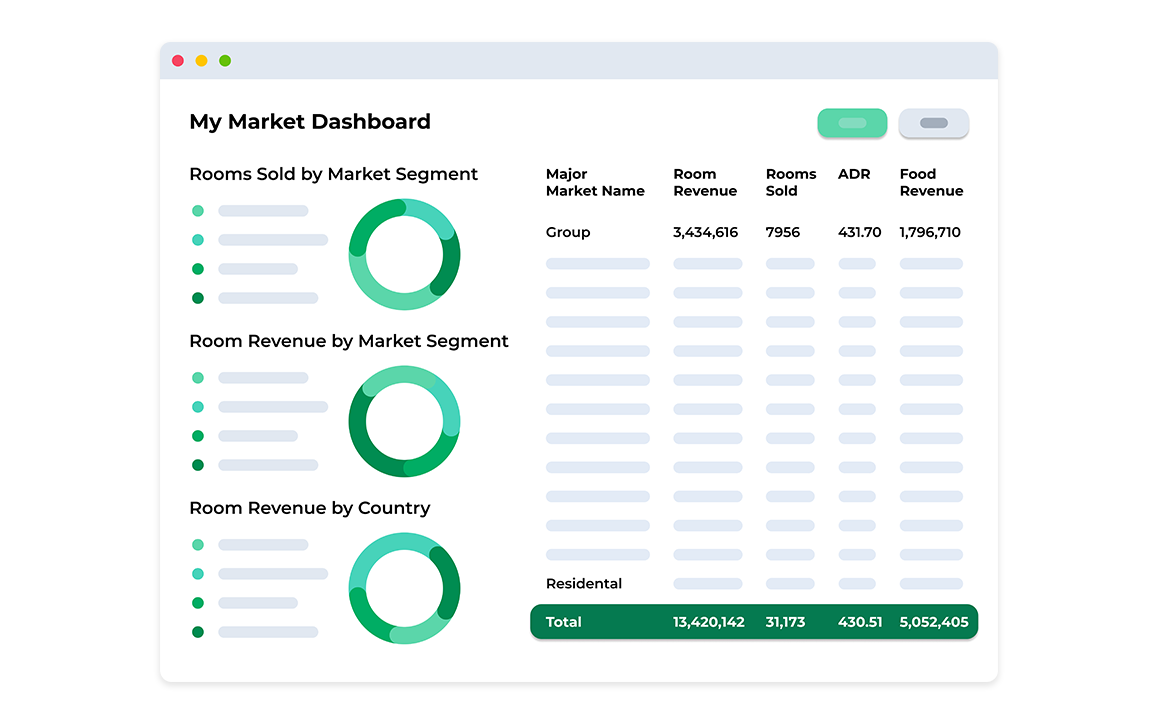Sort by the Major Market Name column header
This screenshot has height=723, width=1158.
(x=595, y=182)
